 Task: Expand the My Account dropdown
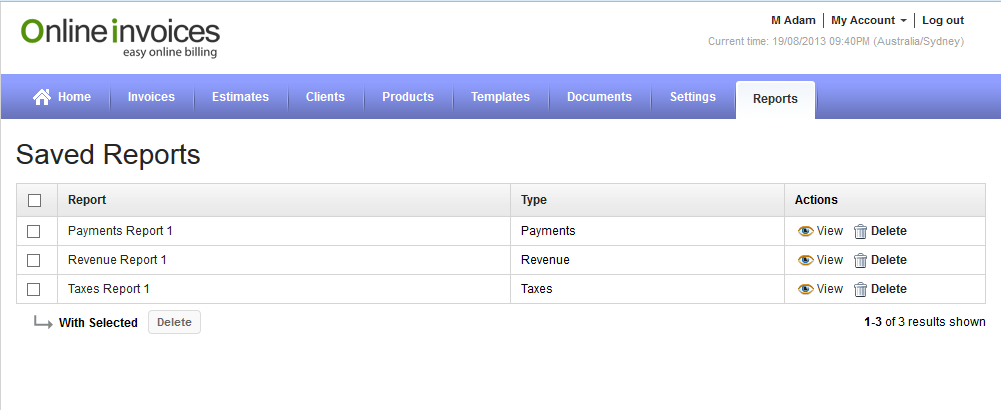[869, 20]
